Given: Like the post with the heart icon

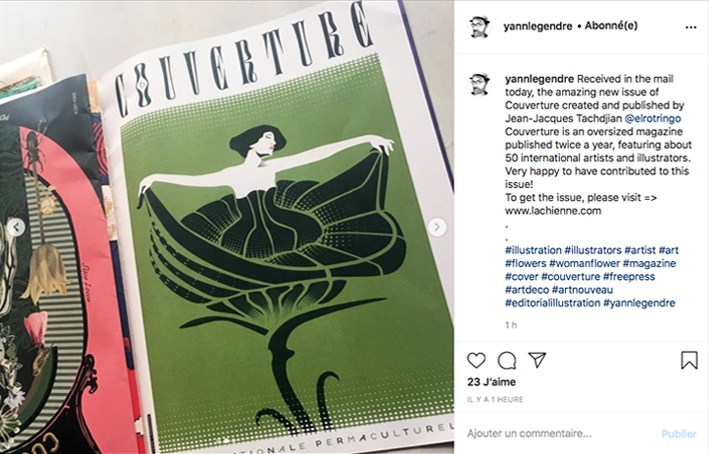Looking at the screenshot, I should (x=476, y=360).
